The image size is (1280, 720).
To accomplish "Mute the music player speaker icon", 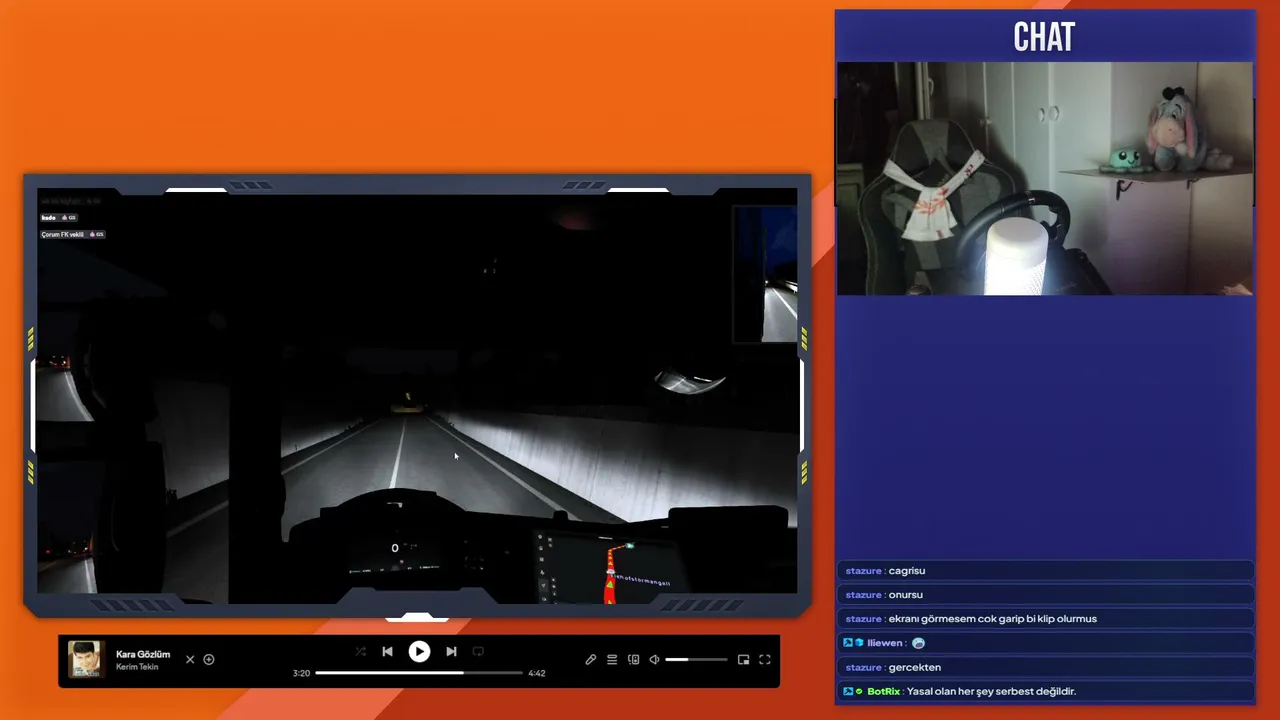I will (x=654, y=660).
